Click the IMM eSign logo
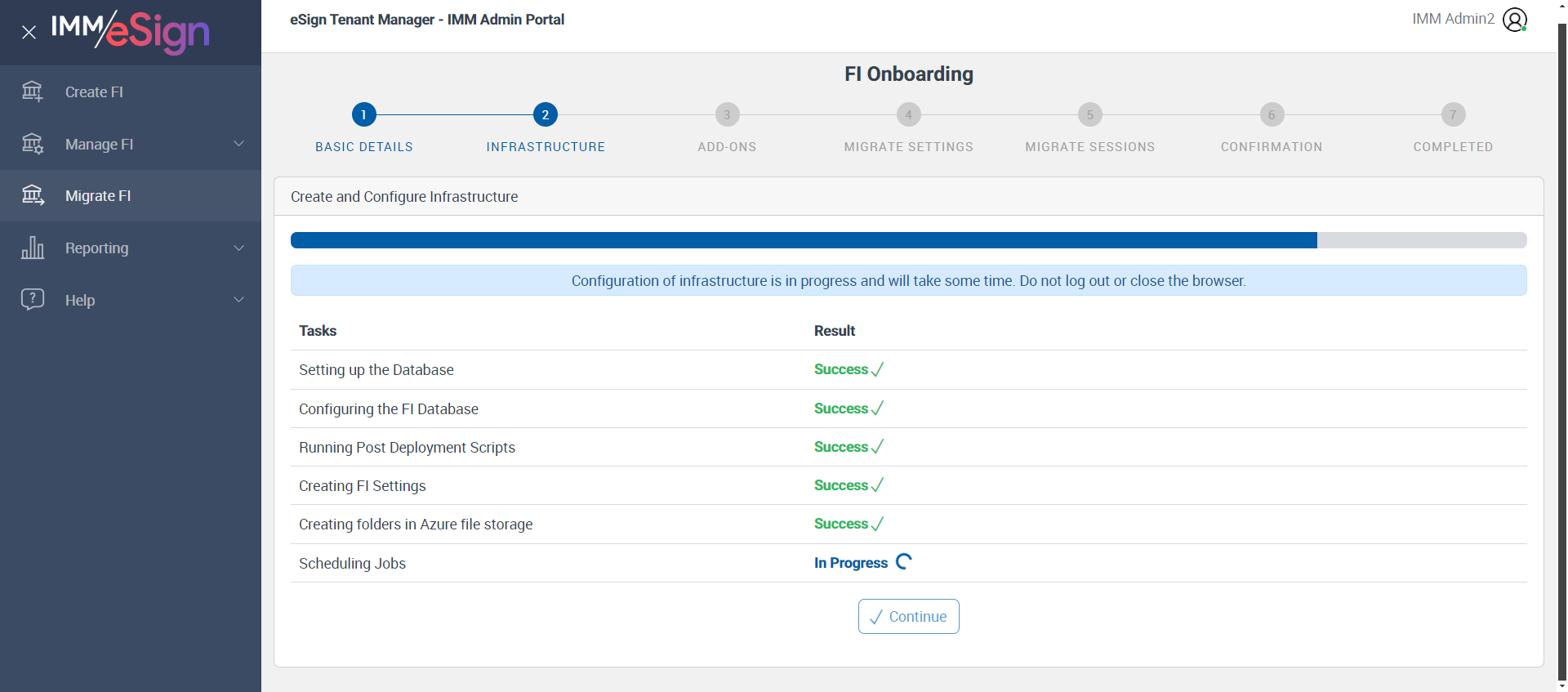This screenshot has width=1568, height=692. coord(131,32)
